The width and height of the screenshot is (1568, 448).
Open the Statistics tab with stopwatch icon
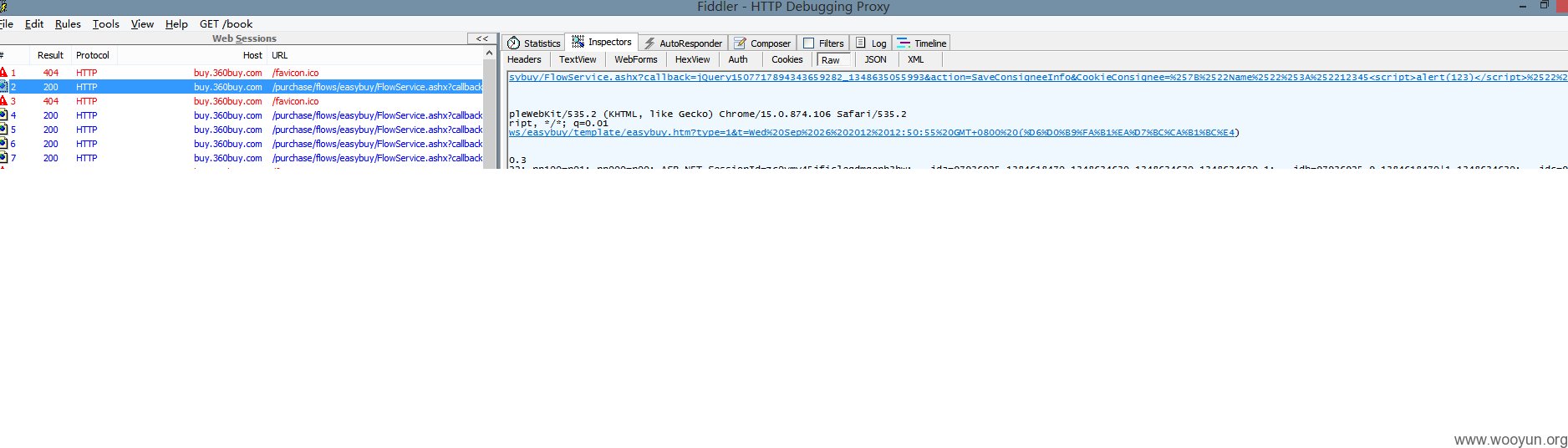coord(533,43)
